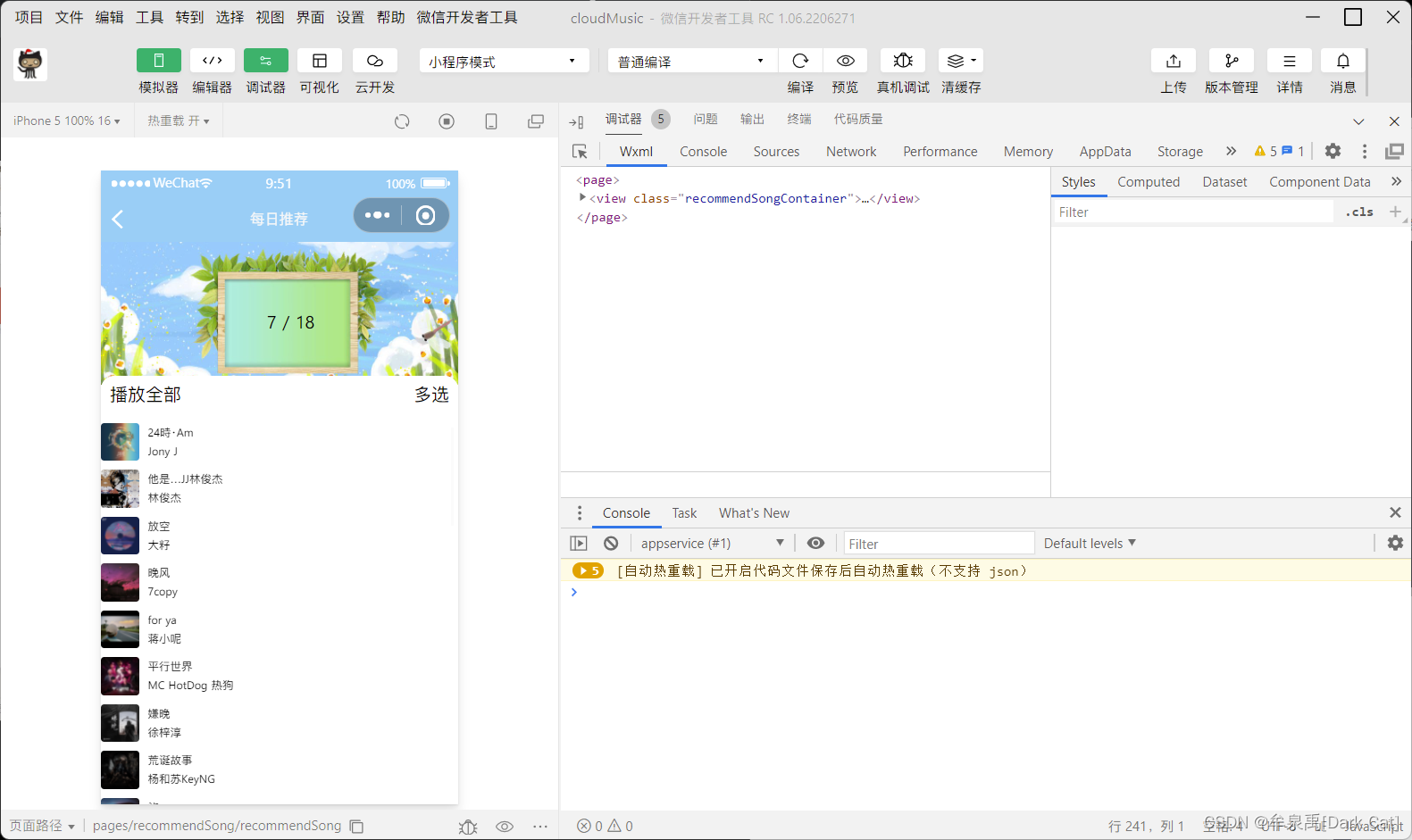Viewport: 1412px width, 840px height.
Task: Start real device debugging bug icon
Action: coord(903,61)
